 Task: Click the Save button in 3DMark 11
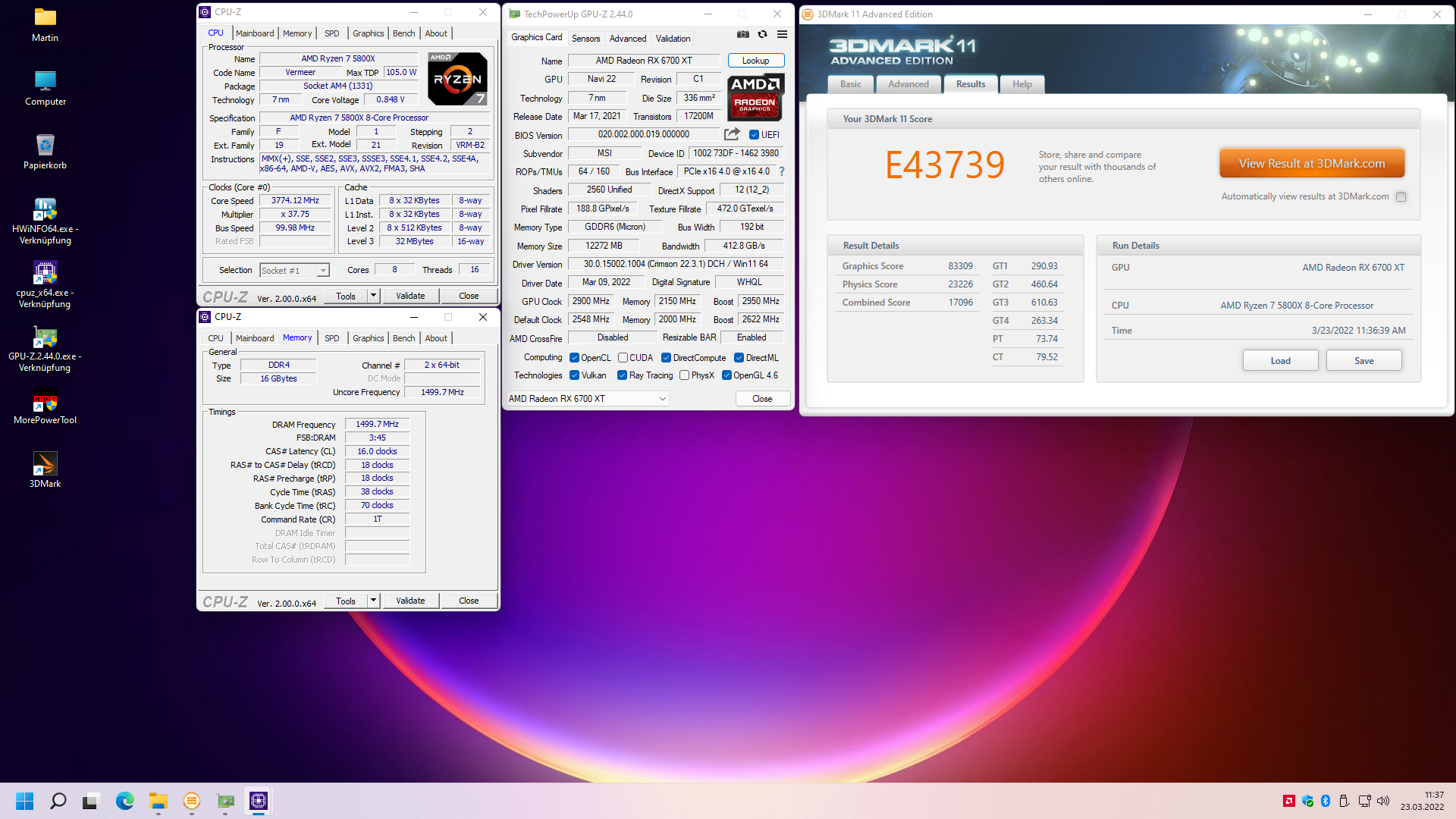click(1363, 360)
